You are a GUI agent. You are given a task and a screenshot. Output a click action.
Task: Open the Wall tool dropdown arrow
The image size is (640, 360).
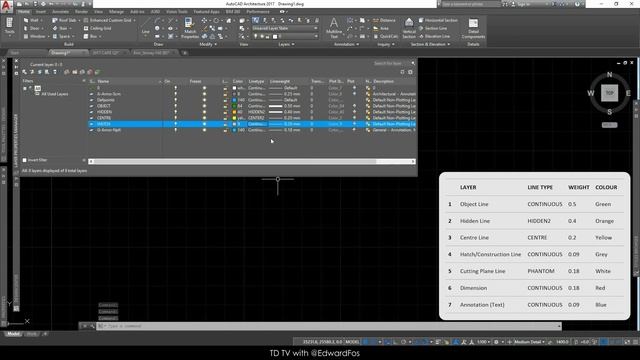click(x=42, y=20)
